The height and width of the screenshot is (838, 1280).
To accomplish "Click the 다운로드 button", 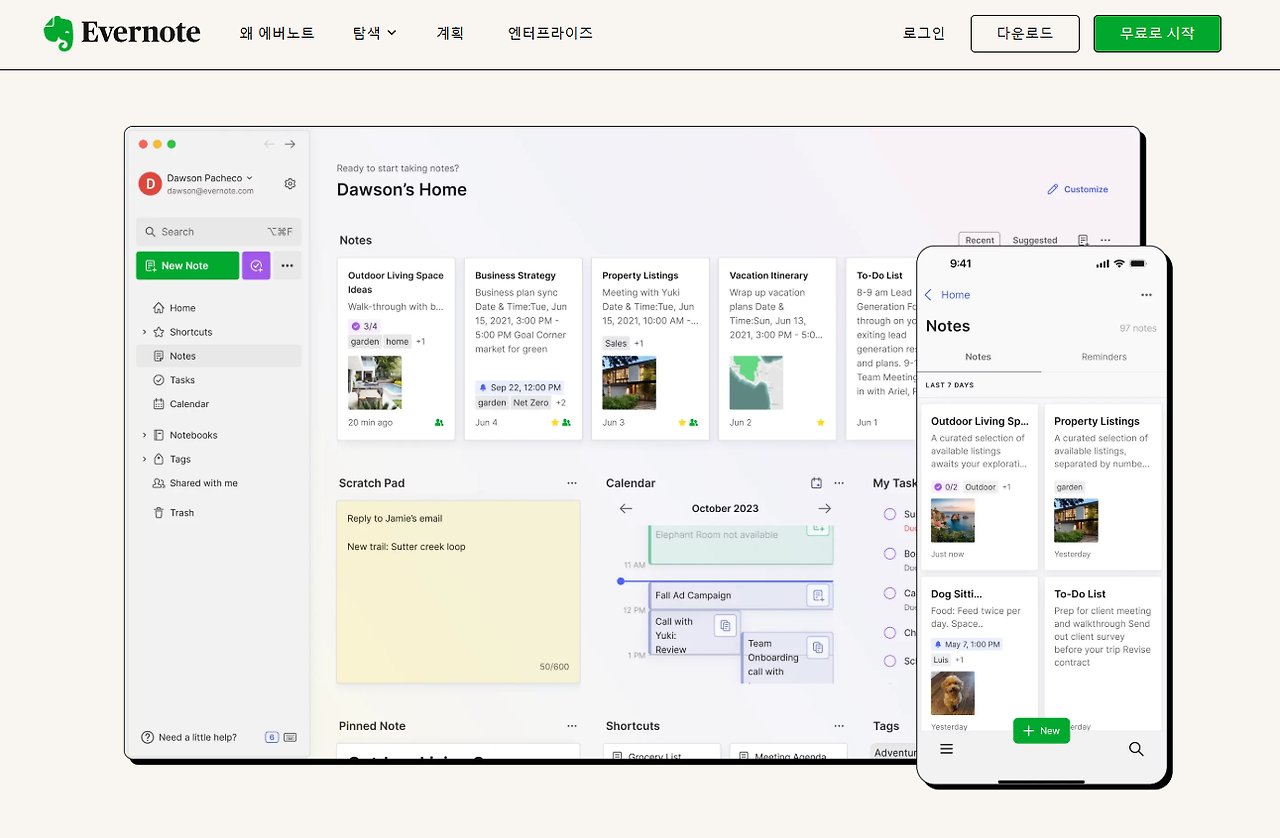I will [1025, 33].
